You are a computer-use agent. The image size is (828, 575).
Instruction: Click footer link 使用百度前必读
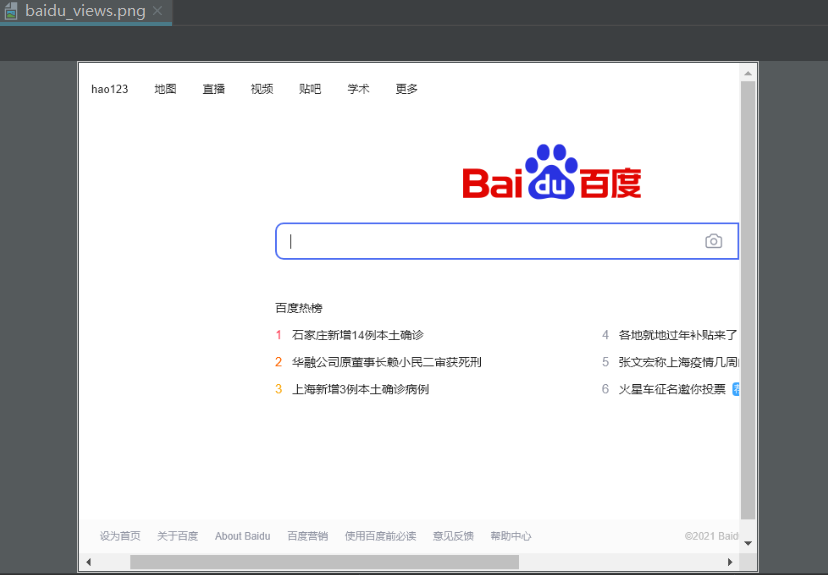coord(380,536)
